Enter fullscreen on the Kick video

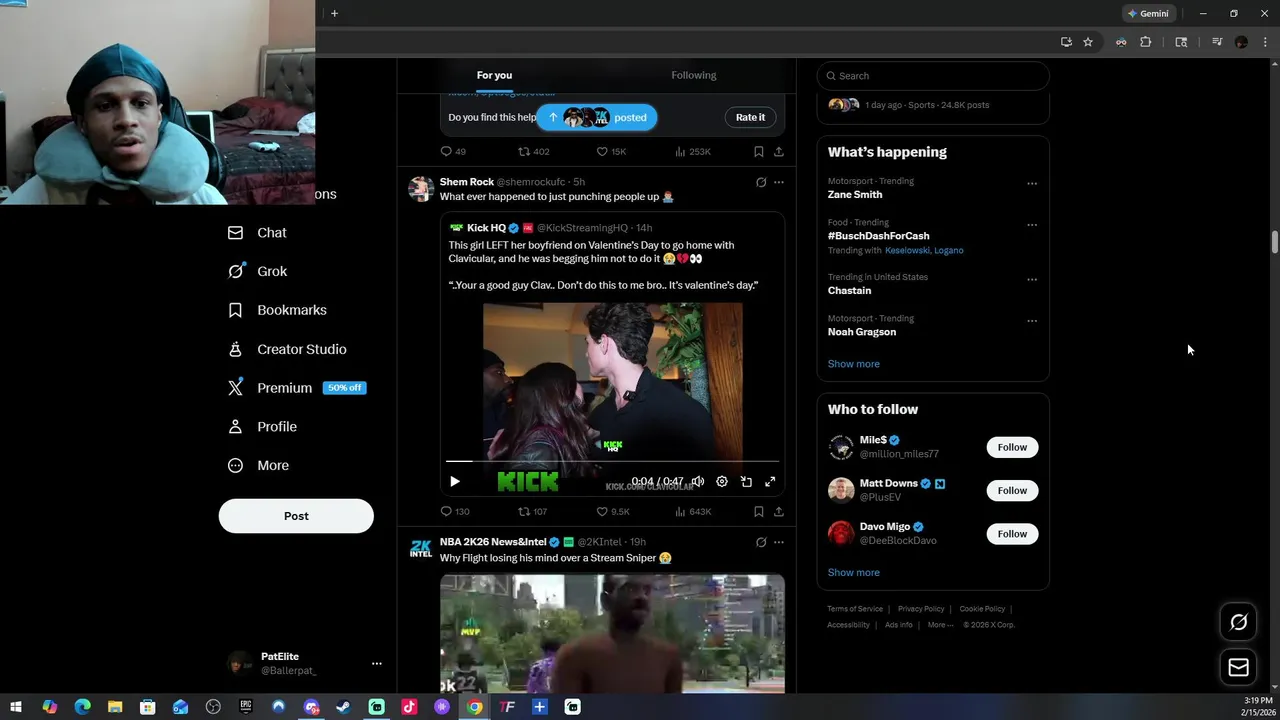click(770, 481)
